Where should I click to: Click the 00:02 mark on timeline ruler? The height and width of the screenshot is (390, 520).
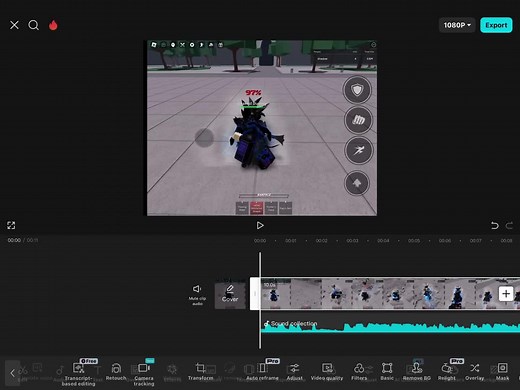pyautogui.click(x=322, y=241)
